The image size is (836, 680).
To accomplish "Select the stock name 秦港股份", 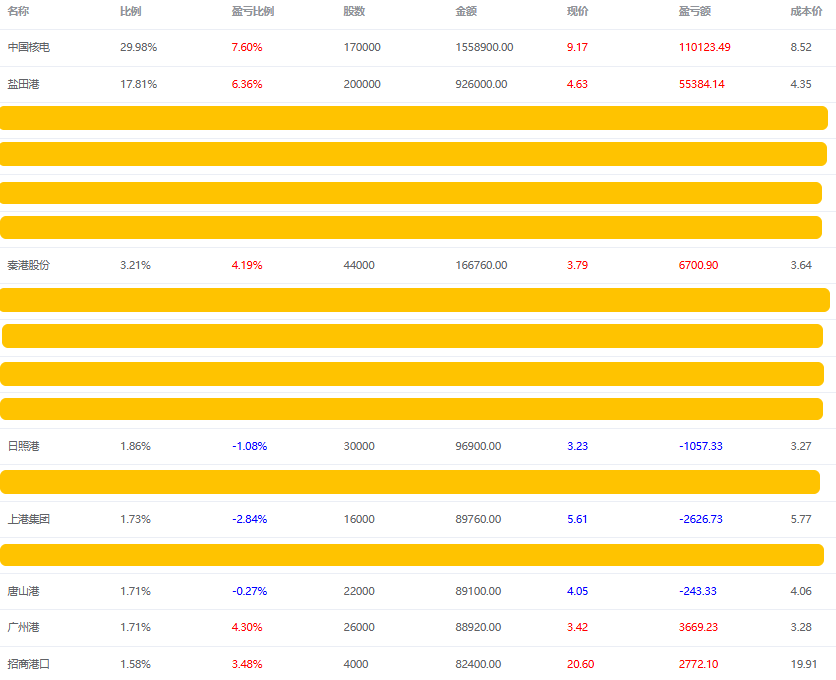I will pos(29,265).
